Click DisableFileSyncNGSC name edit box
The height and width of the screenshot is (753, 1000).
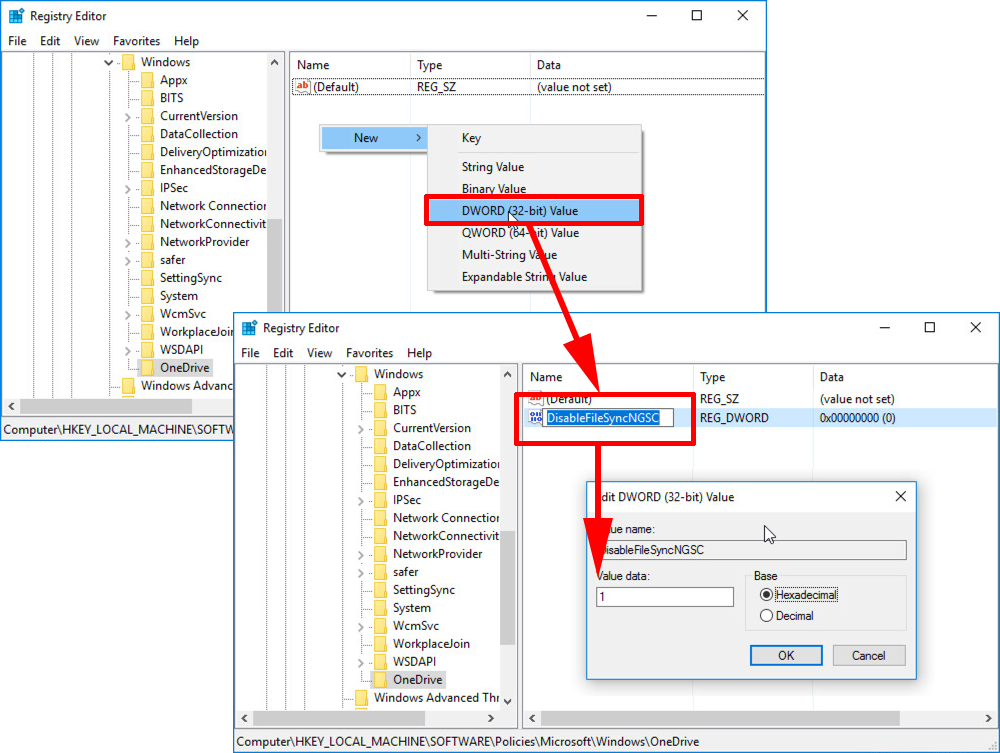[x=607, y=418]
